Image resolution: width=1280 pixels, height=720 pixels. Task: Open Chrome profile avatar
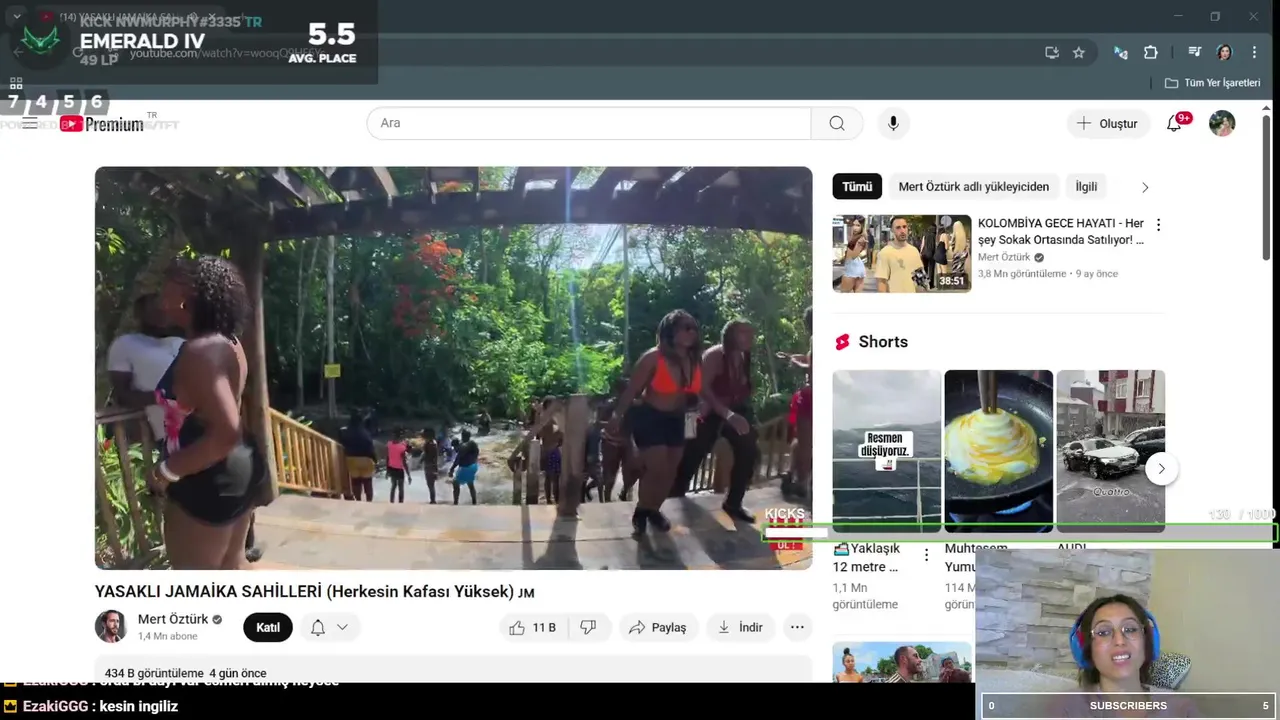coord(1224,52)
